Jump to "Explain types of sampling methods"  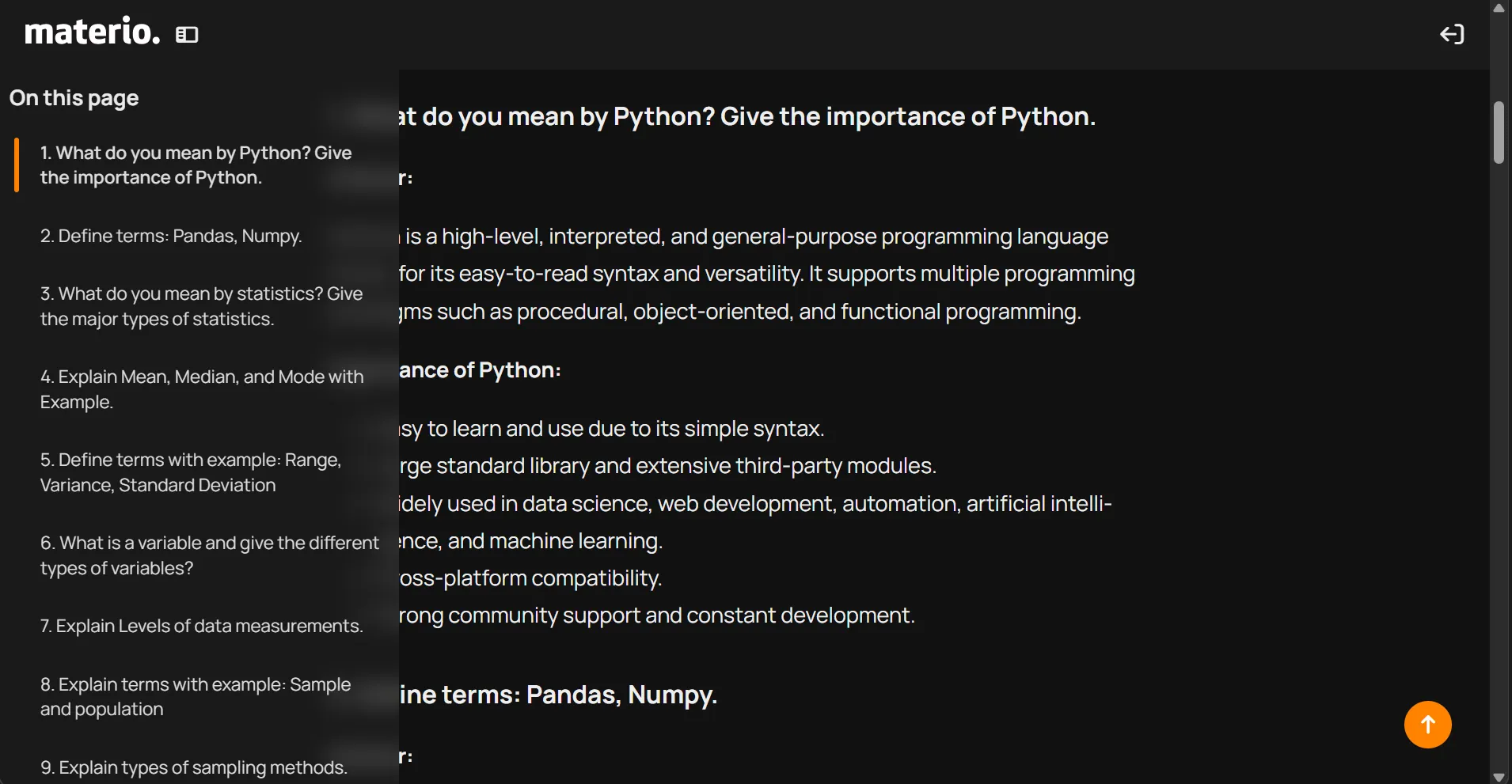point(194,767)
